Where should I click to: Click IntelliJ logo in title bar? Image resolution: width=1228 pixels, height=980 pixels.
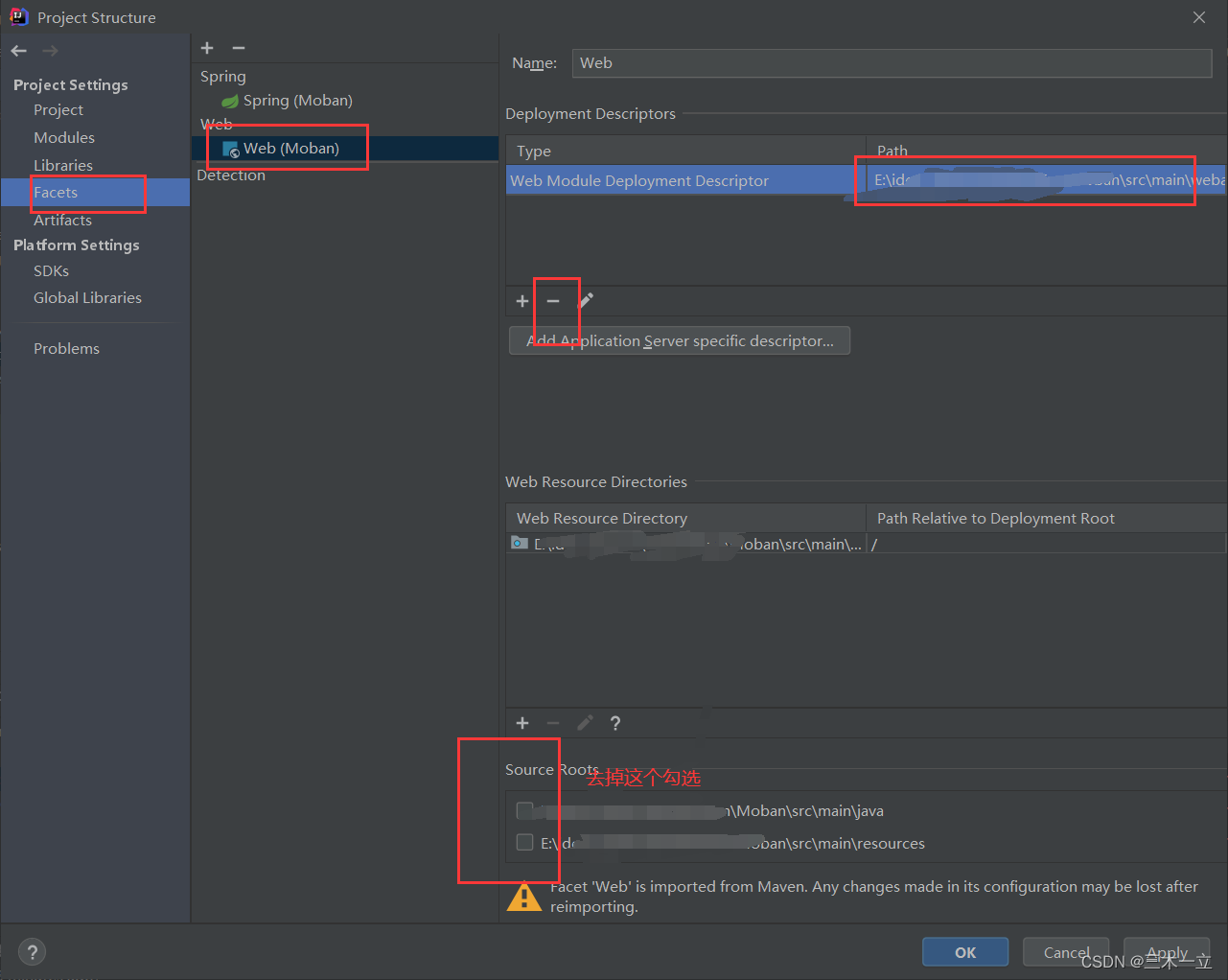pyautogui.click(x=18, y=16)
